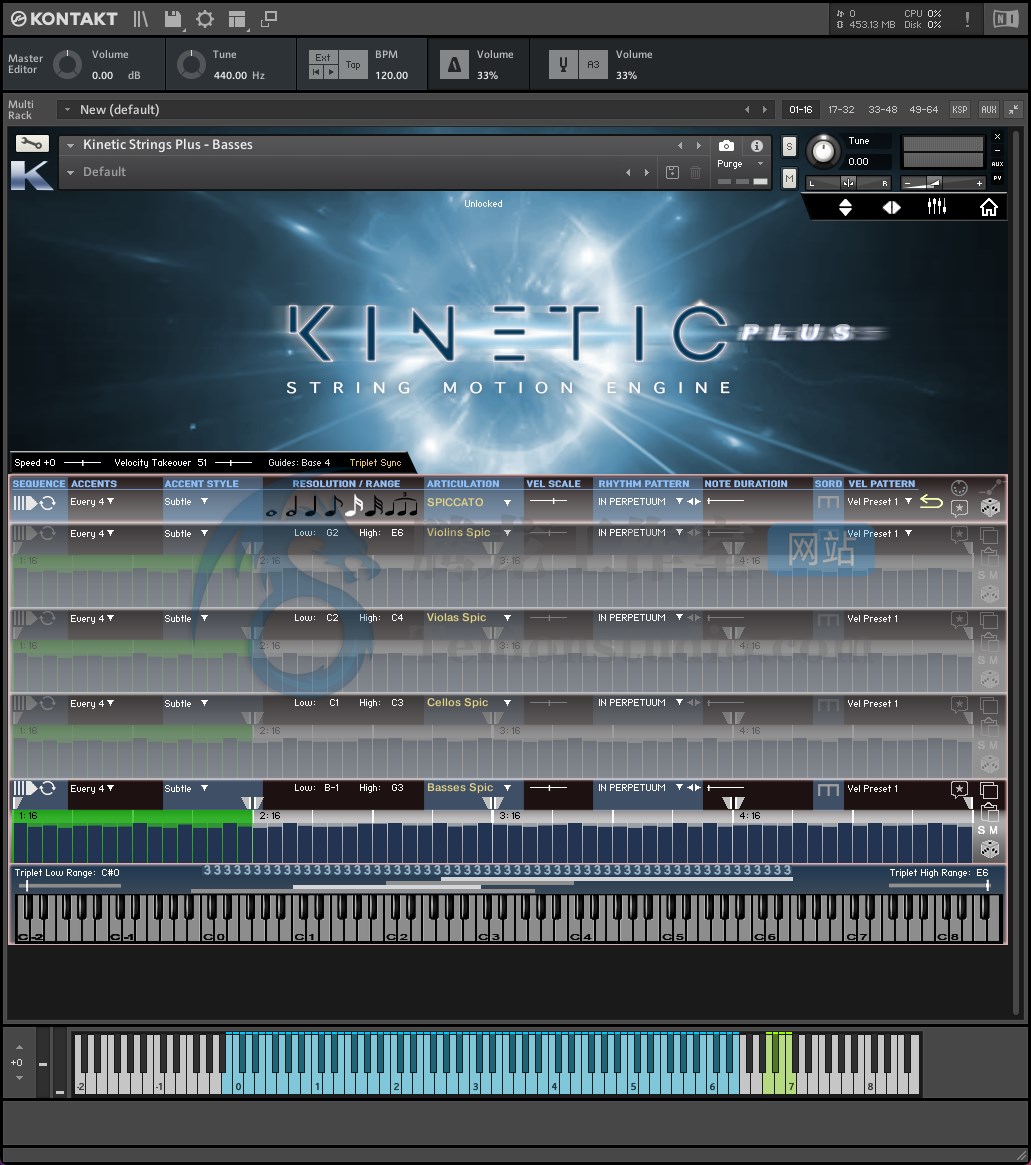Open the Violins Spic articulation dropdown

[x=469, y=533]
